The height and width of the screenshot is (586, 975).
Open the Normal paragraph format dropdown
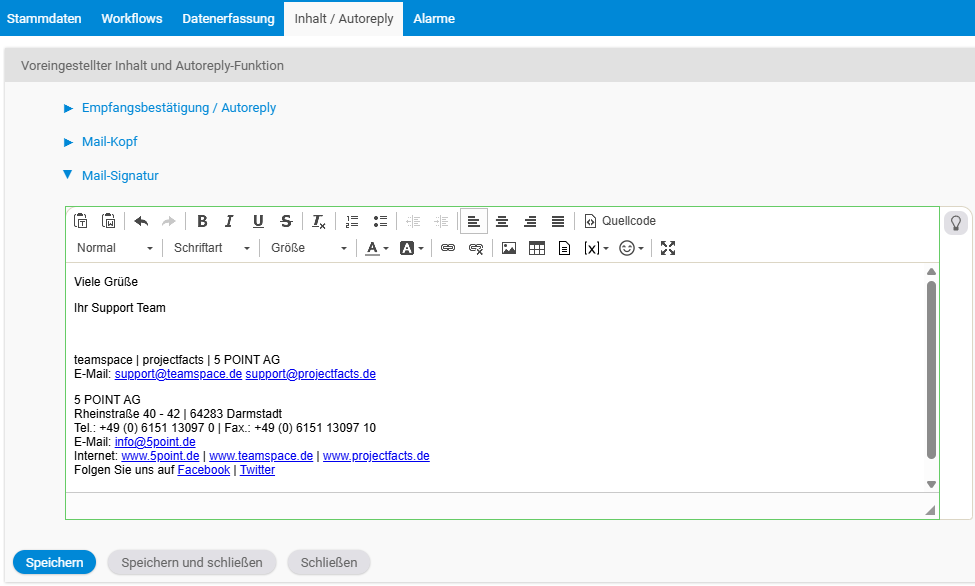click(x=115, y=248)
